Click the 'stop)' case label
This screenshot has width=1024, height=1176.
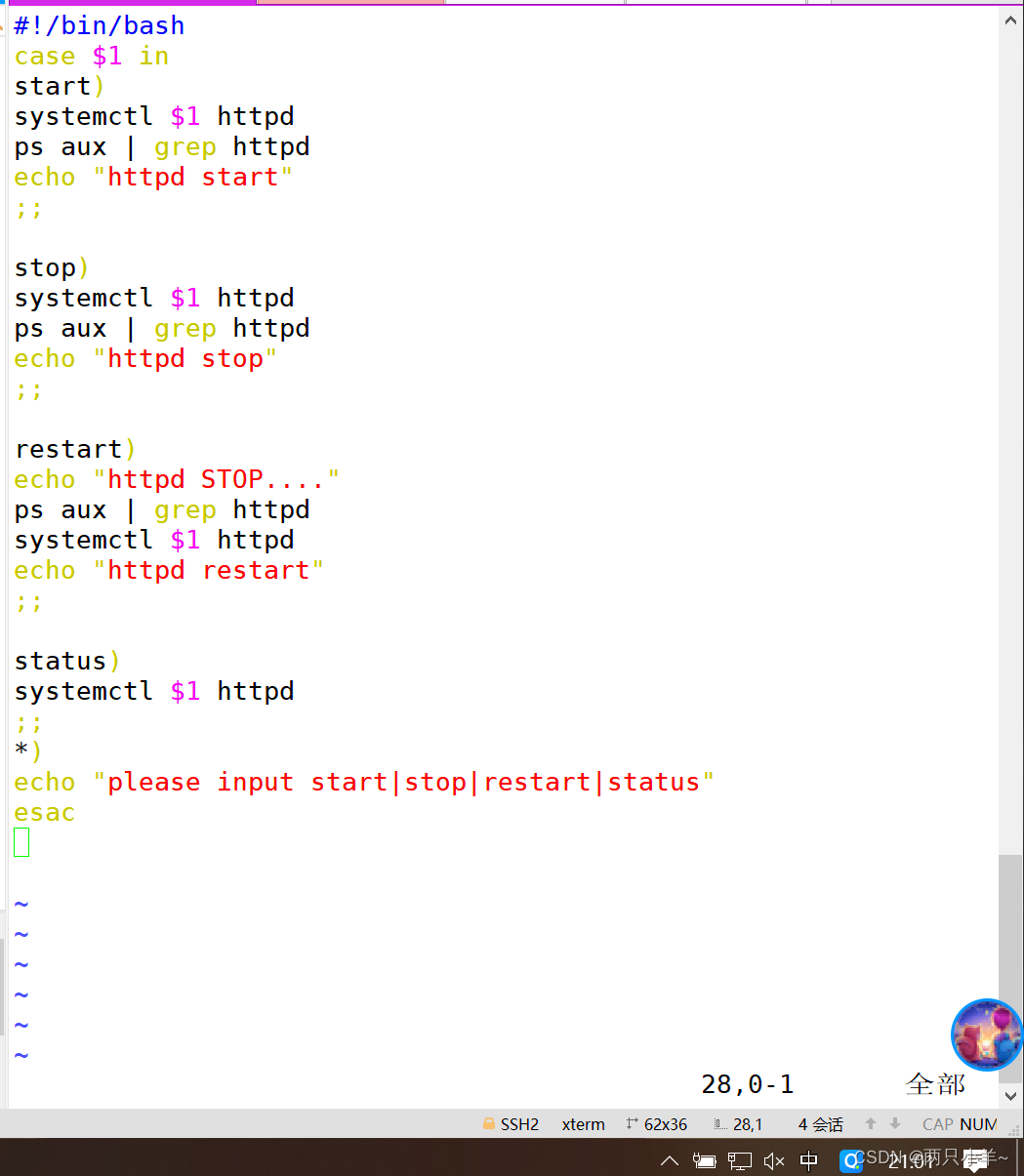pyautogui.click(x=53, y=267)
